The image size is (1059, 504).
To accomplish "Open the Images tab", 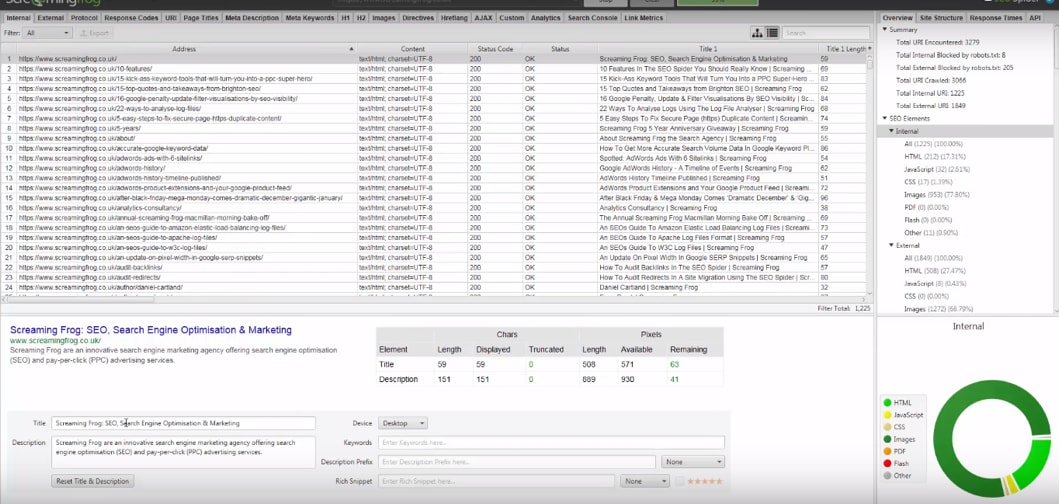I will [383, 18].
